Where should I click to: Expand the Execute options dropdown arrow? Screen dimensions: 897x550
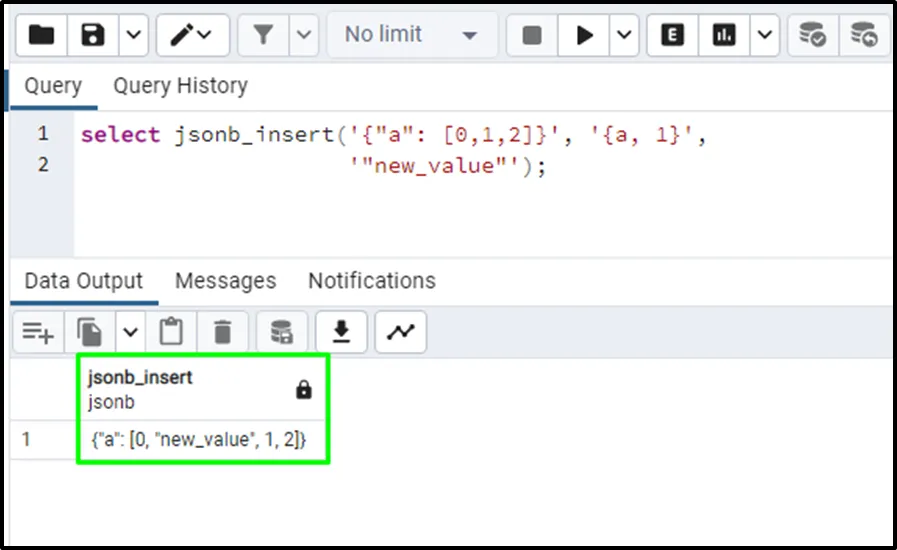click(x=624, y=36)
